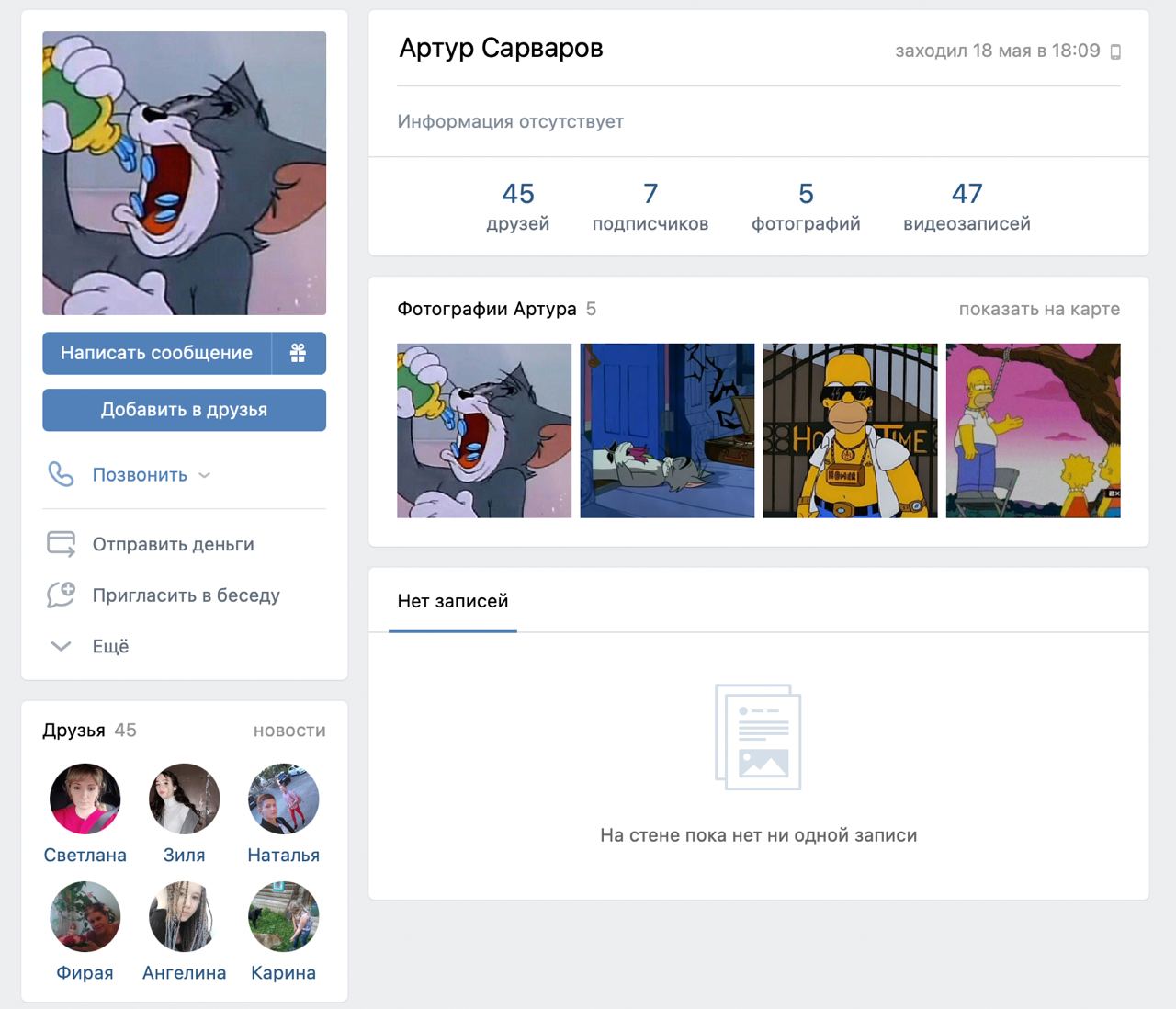Click Добавить в друзья button
1176x1009 pixels.
184,410
